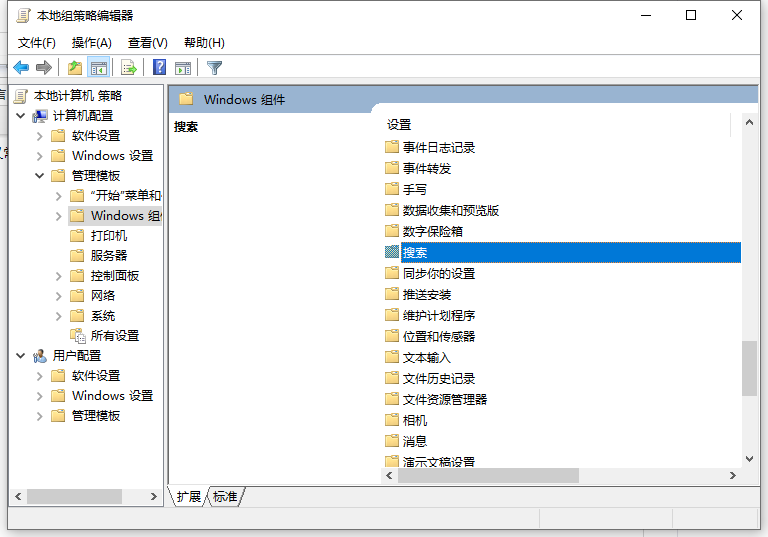Expand the 系统 node in the tree
This screenshot has height=537, width=768.
[x=59, y=316]
